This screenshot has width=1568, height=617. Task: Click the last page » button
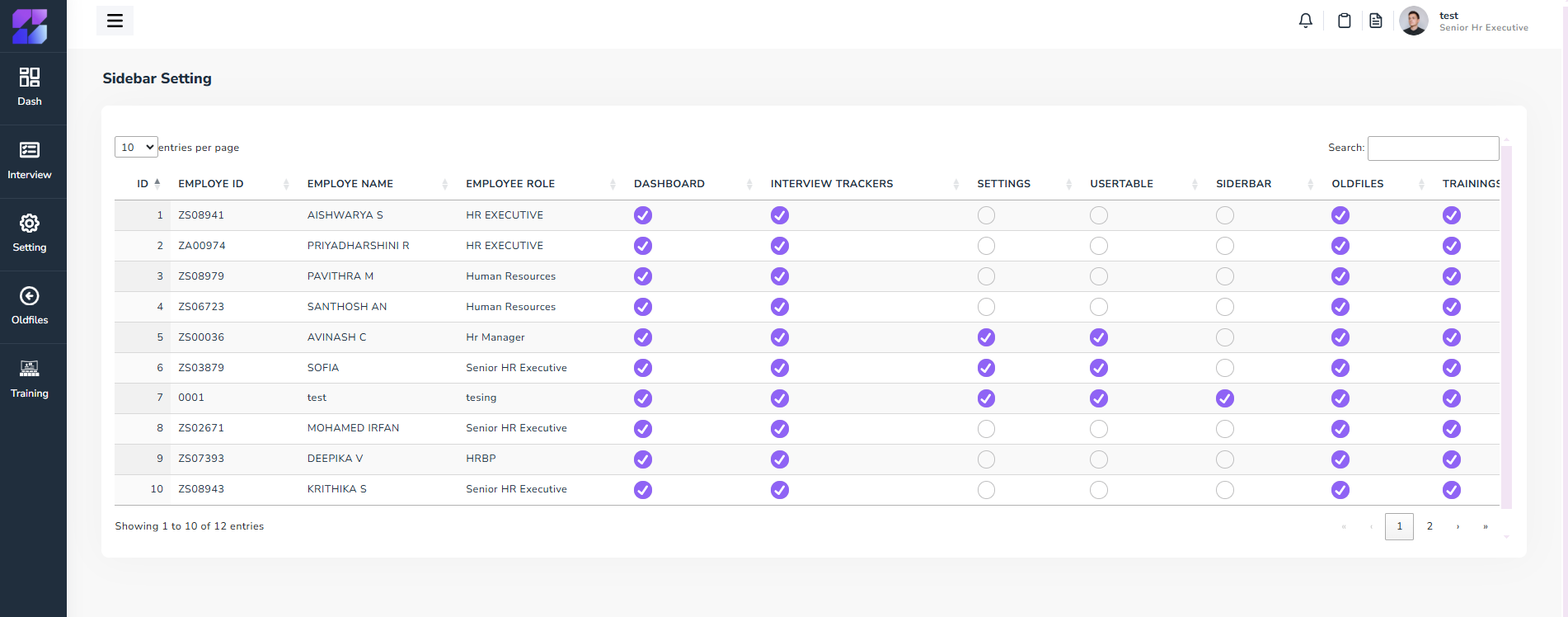(x=1486, y=526)
